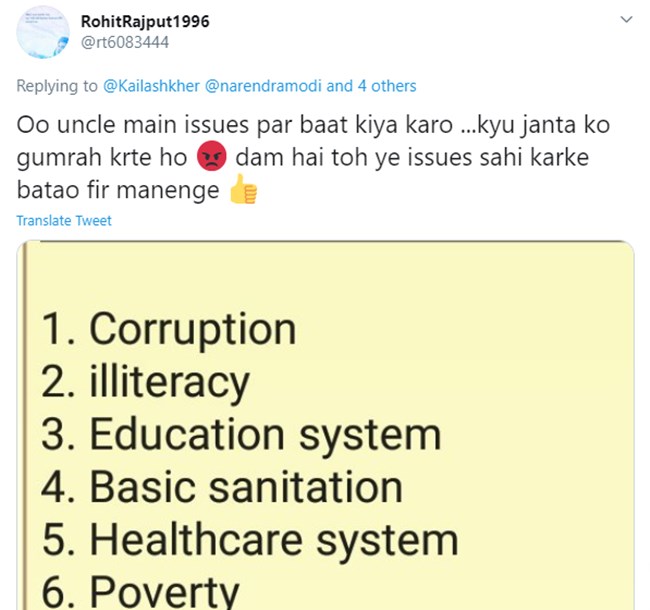Screen dimensions: 650x610
Task: Open the @Kailashkher mention
Action: pos(151,86)
